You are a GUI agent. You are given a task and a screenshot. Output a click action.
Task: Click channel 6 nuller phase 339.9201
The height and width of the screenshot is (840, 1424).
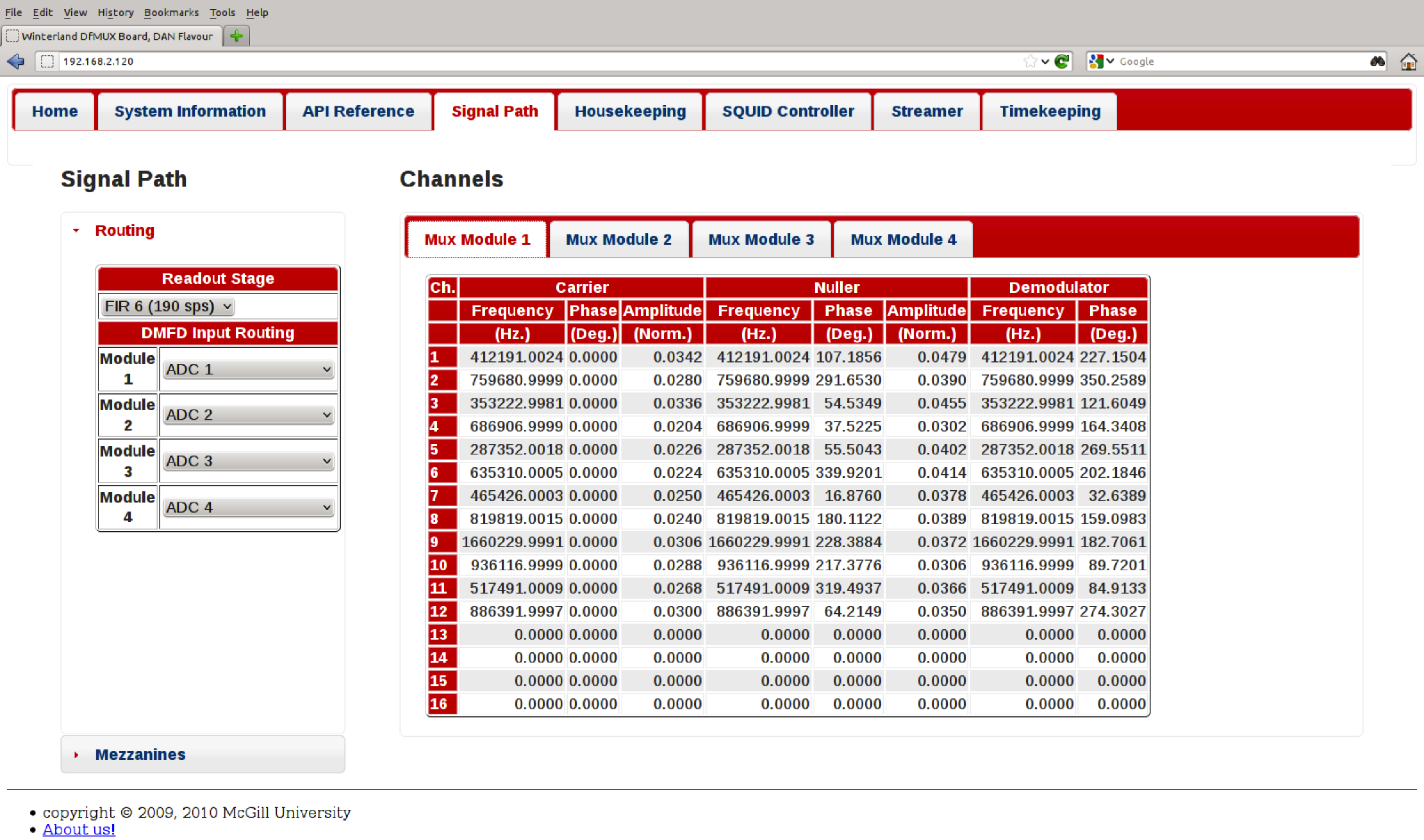point(849,473)
